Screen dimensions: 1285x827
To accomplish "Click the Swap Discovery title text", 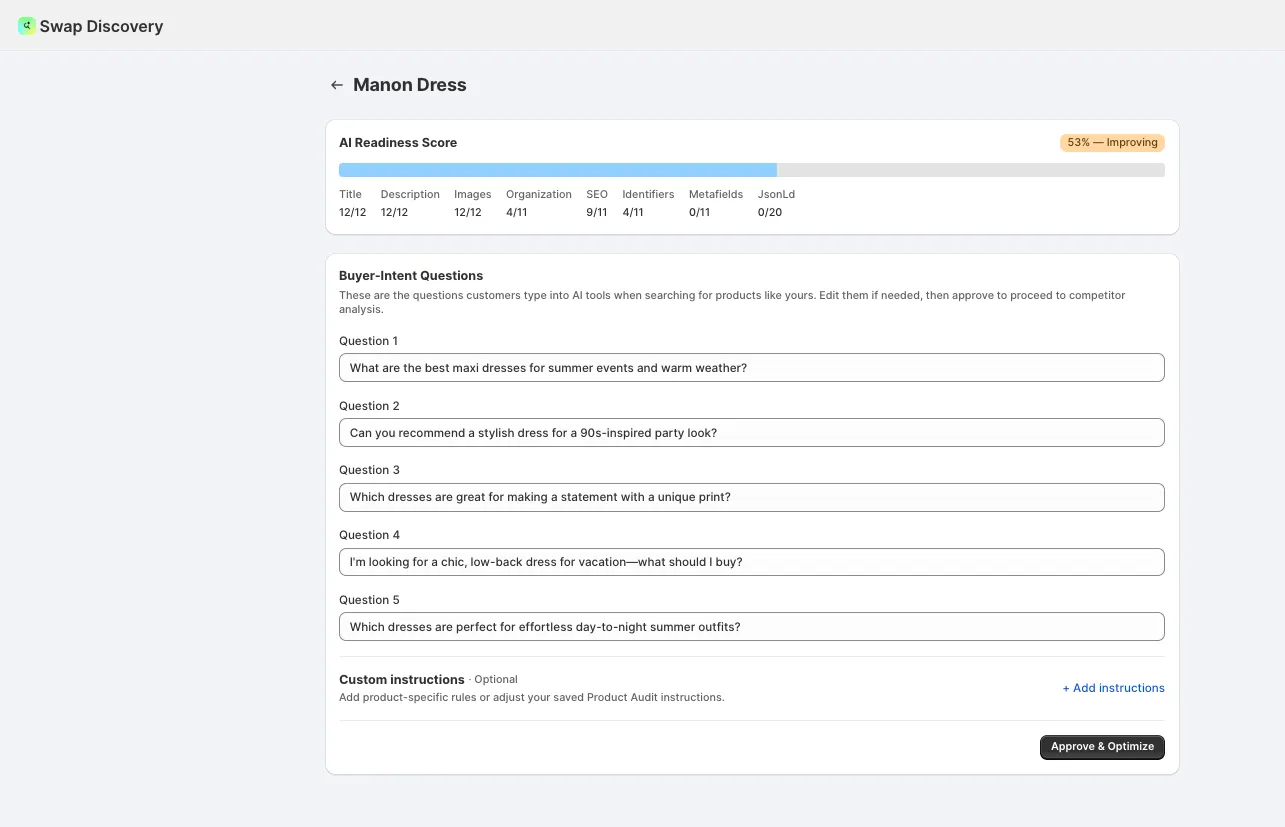I will tap(101, 27).
